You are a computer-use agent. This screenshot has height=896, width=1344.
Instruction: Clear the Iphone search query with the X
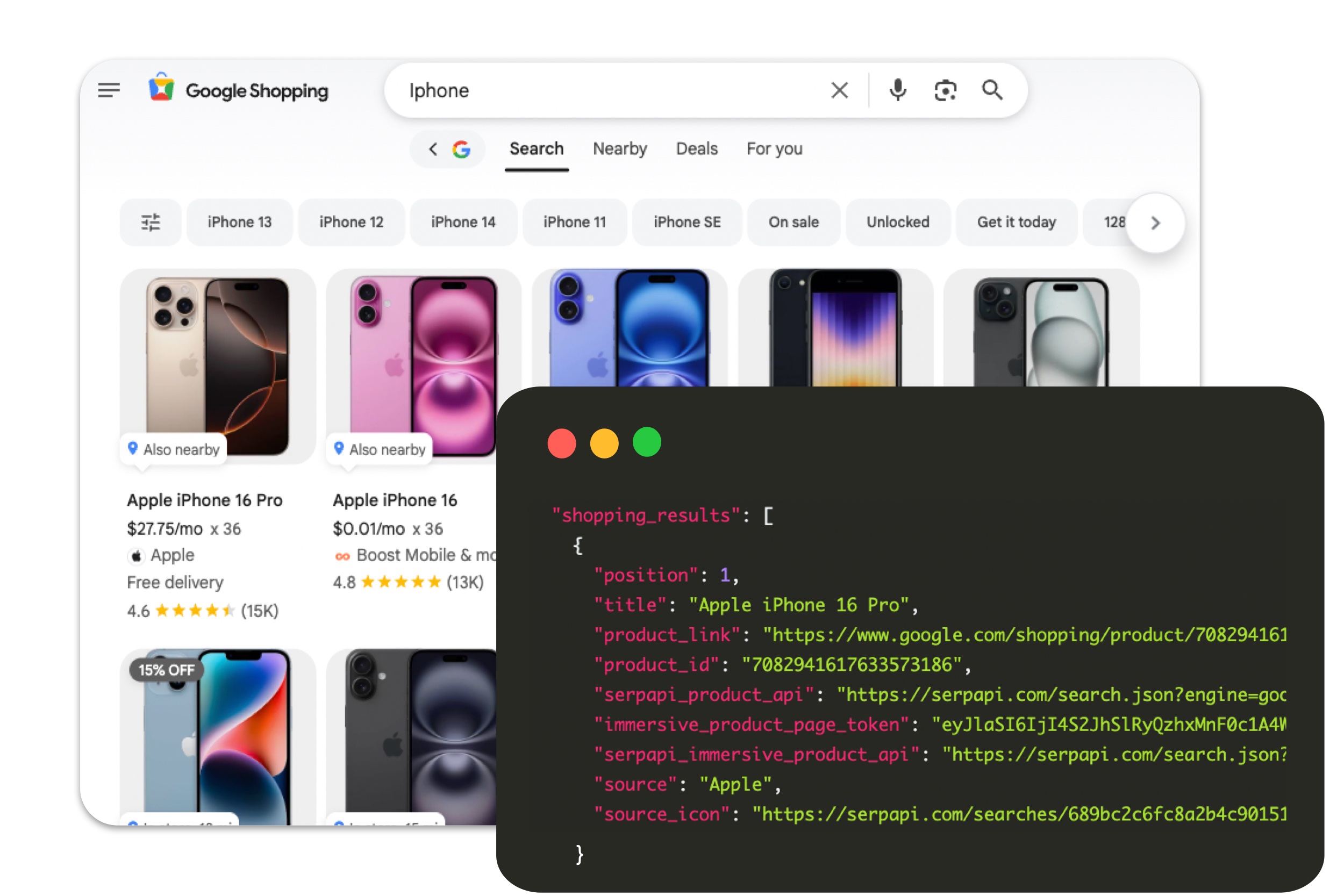(x=839, y=90)
